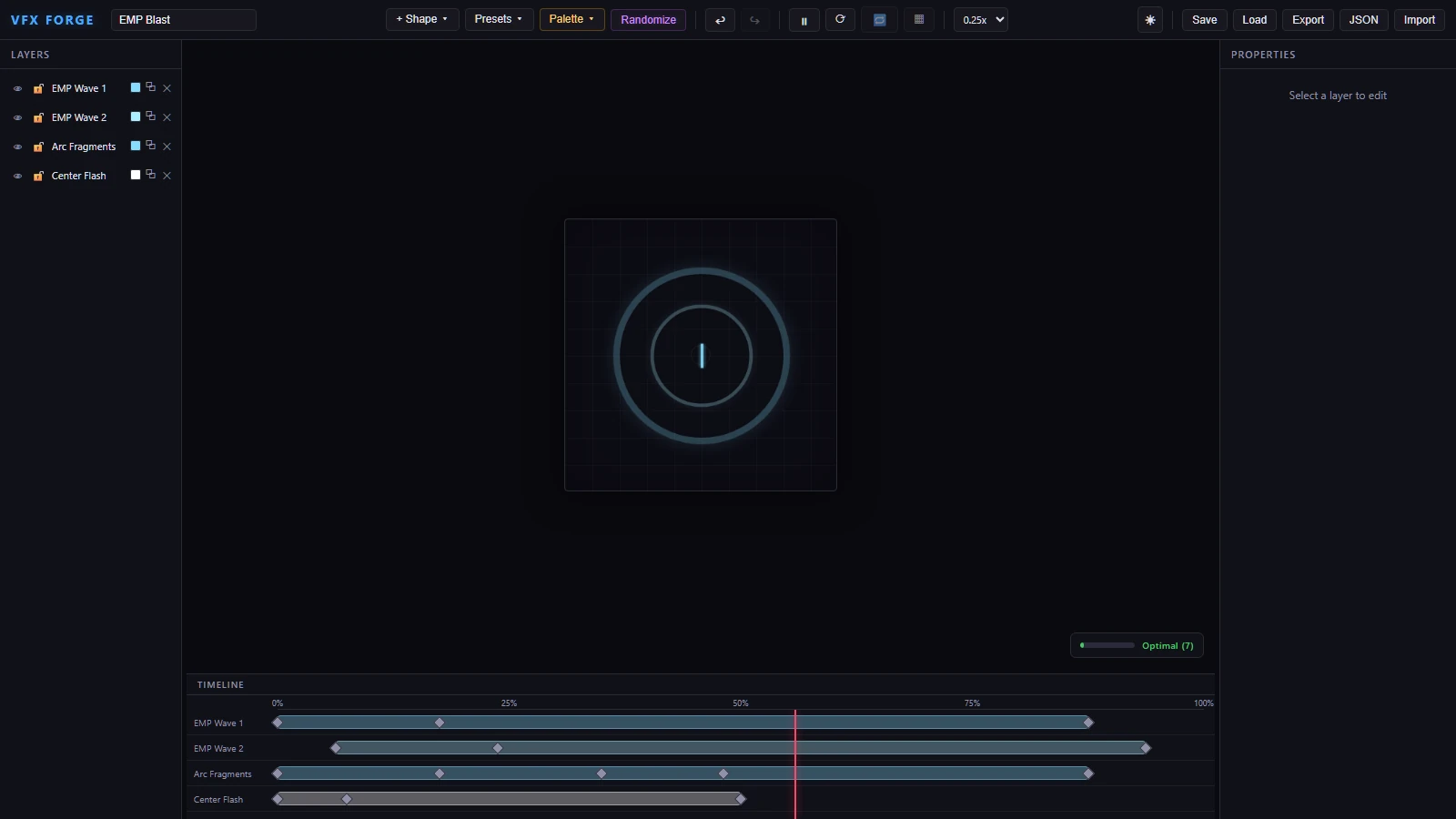The image size is (1456, 819).
Task: Duplicate the Center Flash layer
Action: [x=151, y=175]
